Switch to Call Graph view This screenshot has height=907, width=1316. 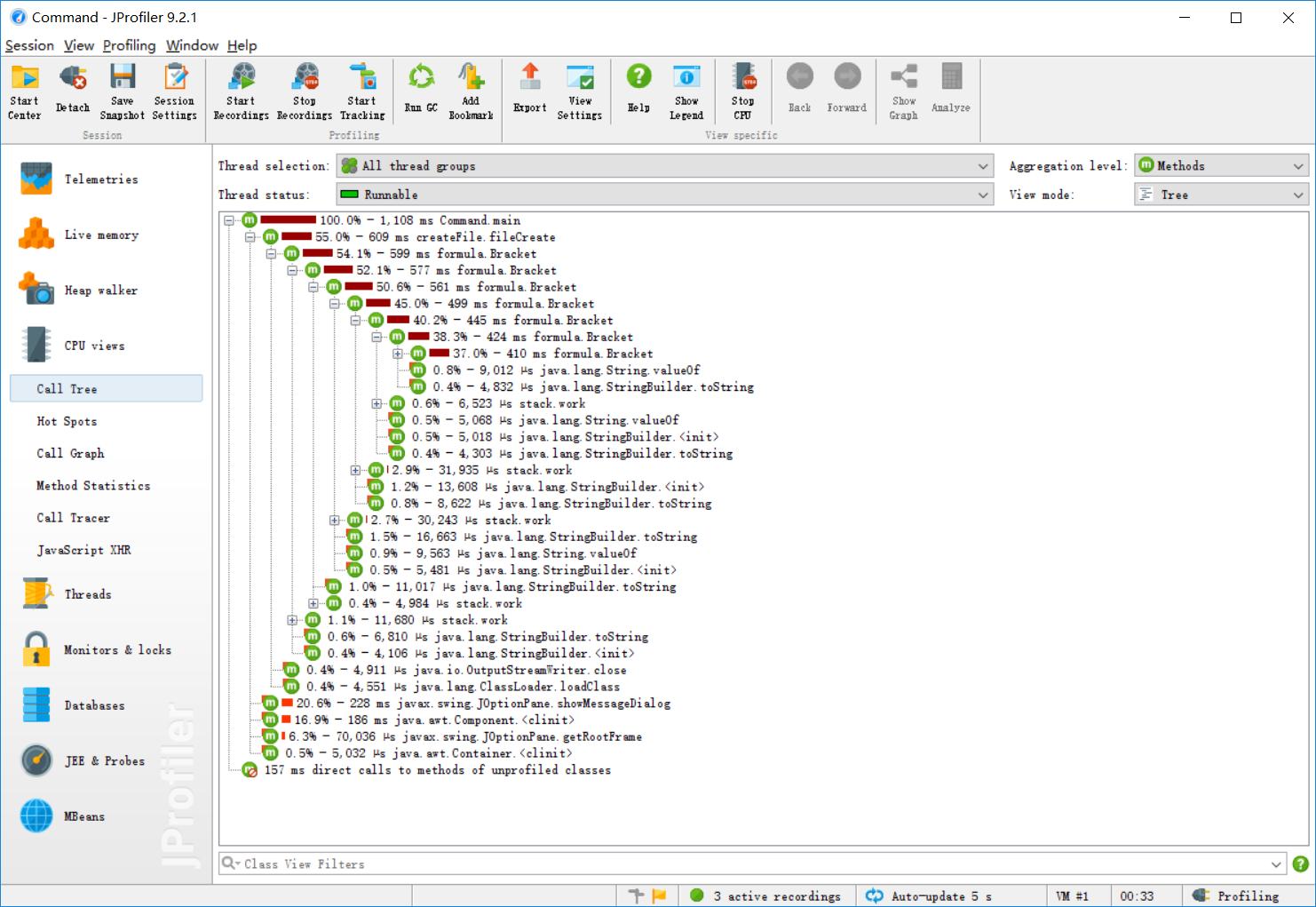click(70, 454)
